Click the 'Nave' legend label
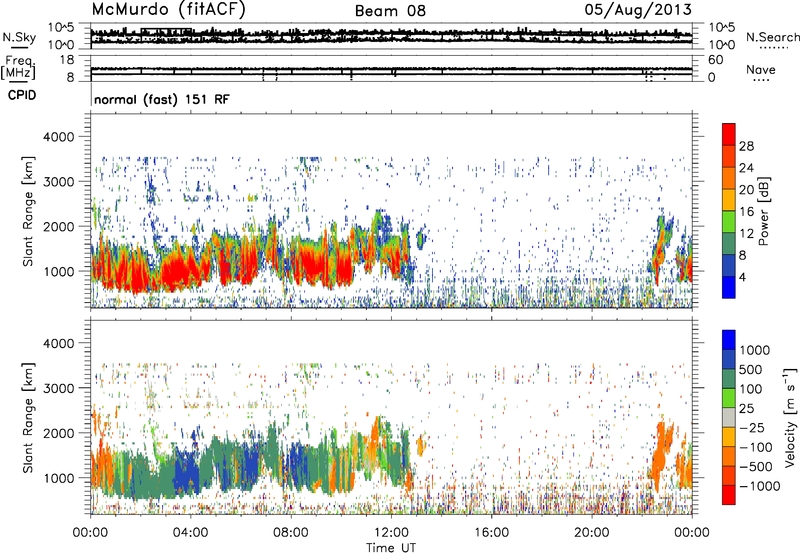The height and width of the screenshot is (554, 800). (x=761, y=69)
